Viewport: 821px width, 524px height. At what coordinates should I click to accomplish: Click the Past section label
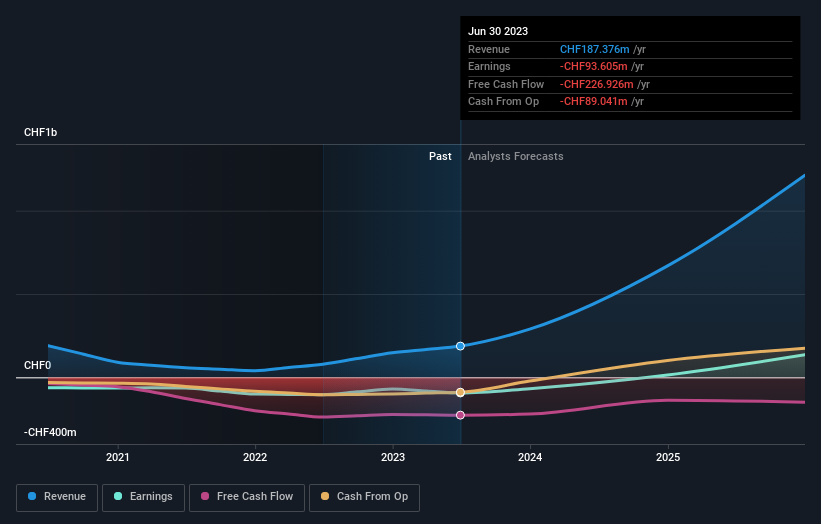[440, 157]
